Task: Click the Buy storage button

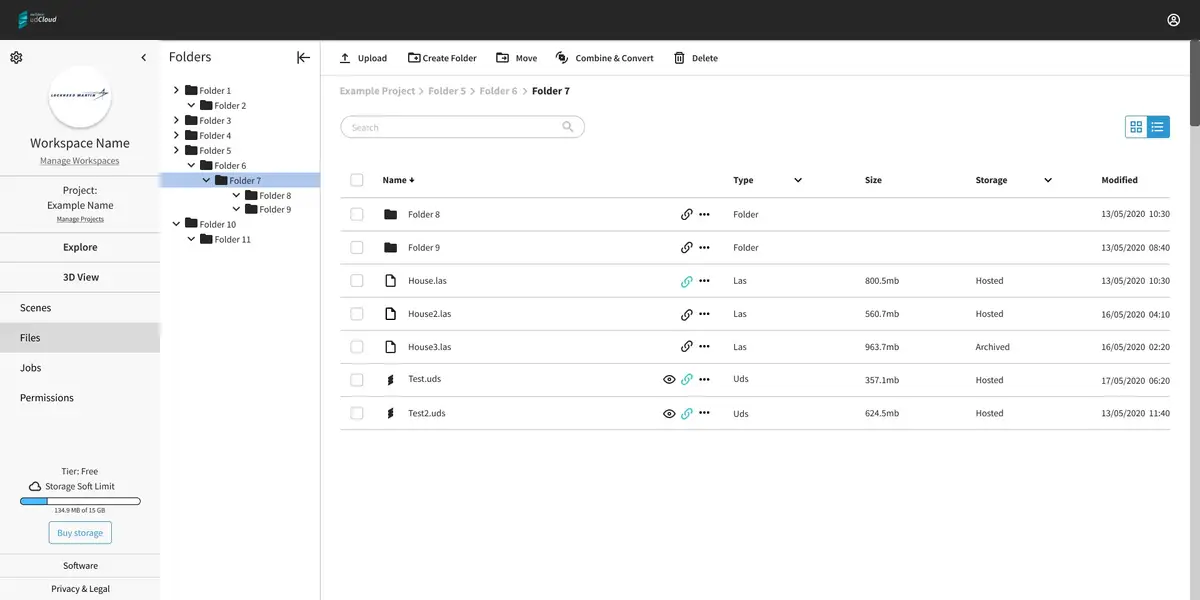Action: [x=80, y=533]
